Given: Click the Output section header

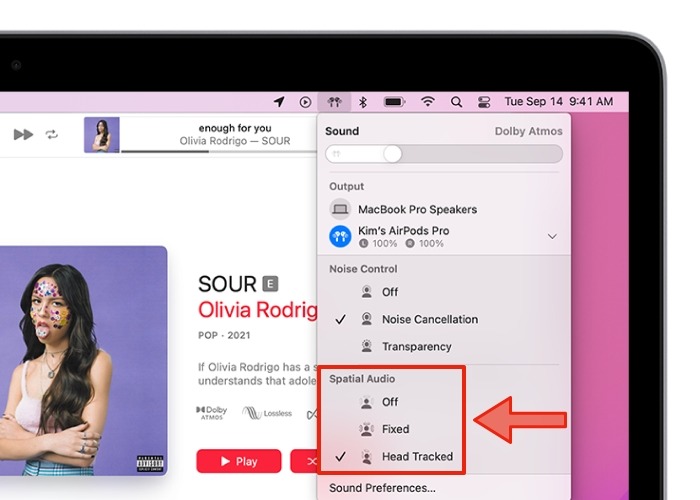Looking at the screenshot, I should (x=346, y=187).
